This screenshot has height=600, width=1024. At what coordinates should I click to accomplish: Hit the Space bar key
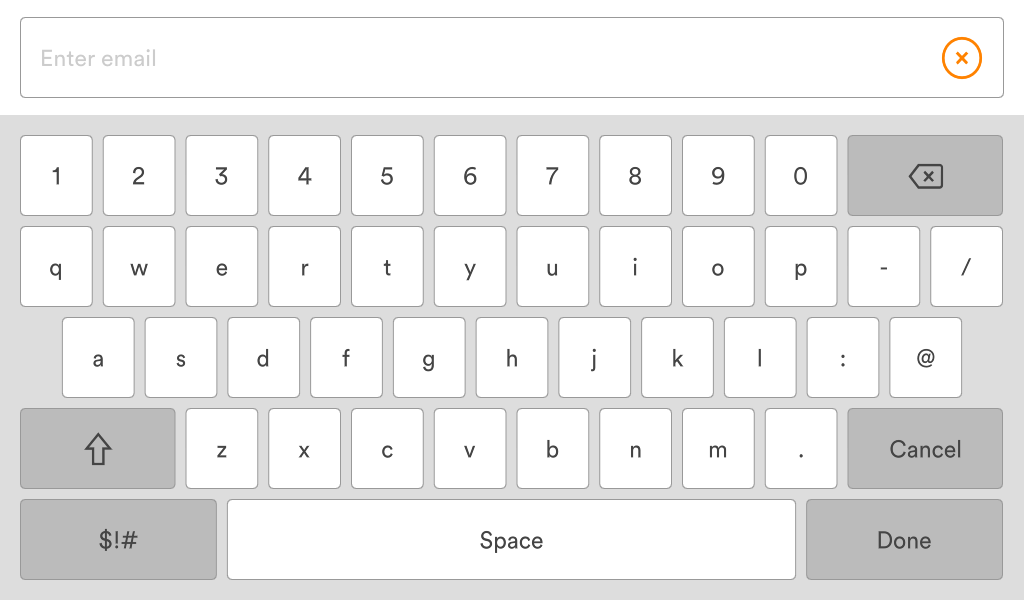click(511, 540)
